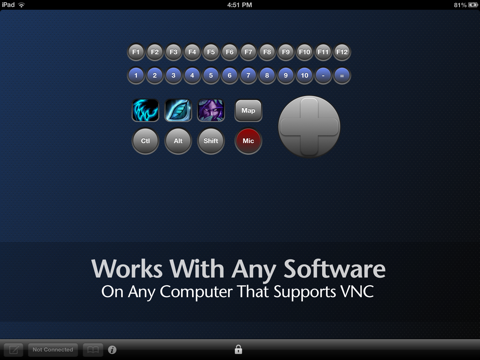The height and width of the screenshot is (360, 480).
Task: Tap the F12 function key button
Action: click(342, 52)
